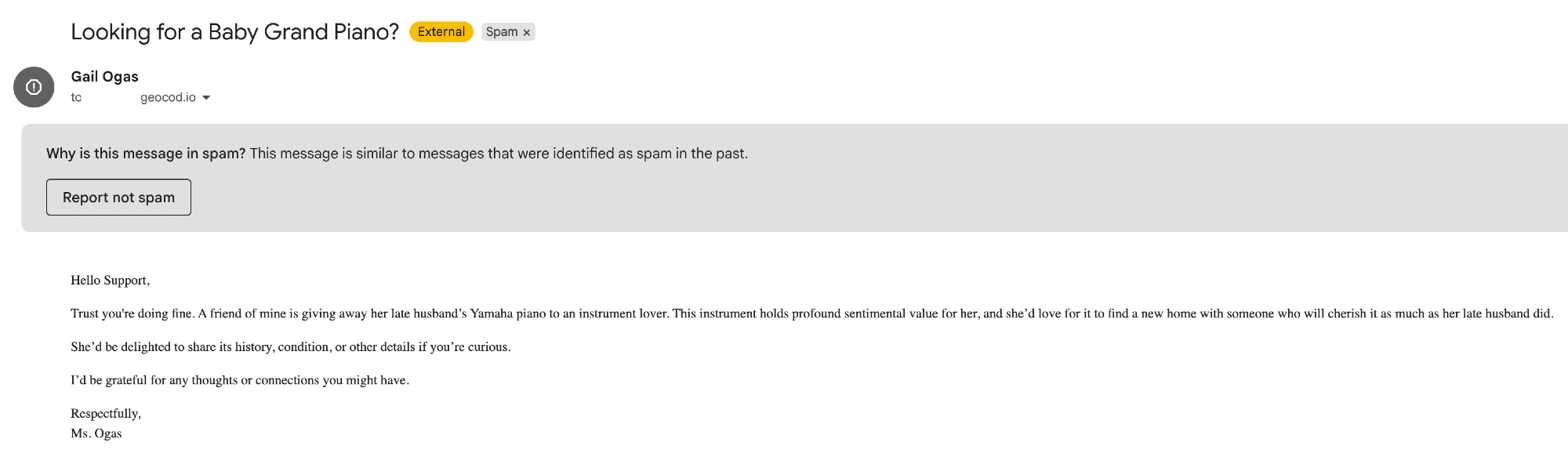Click the "to" recipient prefix

coord(76,98)
